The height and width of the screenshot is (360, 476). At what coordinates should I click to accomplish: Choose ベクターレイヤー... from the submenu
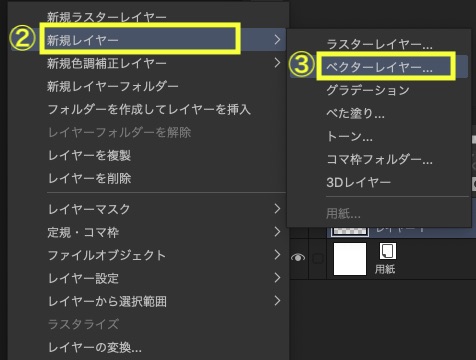(379, 67)
